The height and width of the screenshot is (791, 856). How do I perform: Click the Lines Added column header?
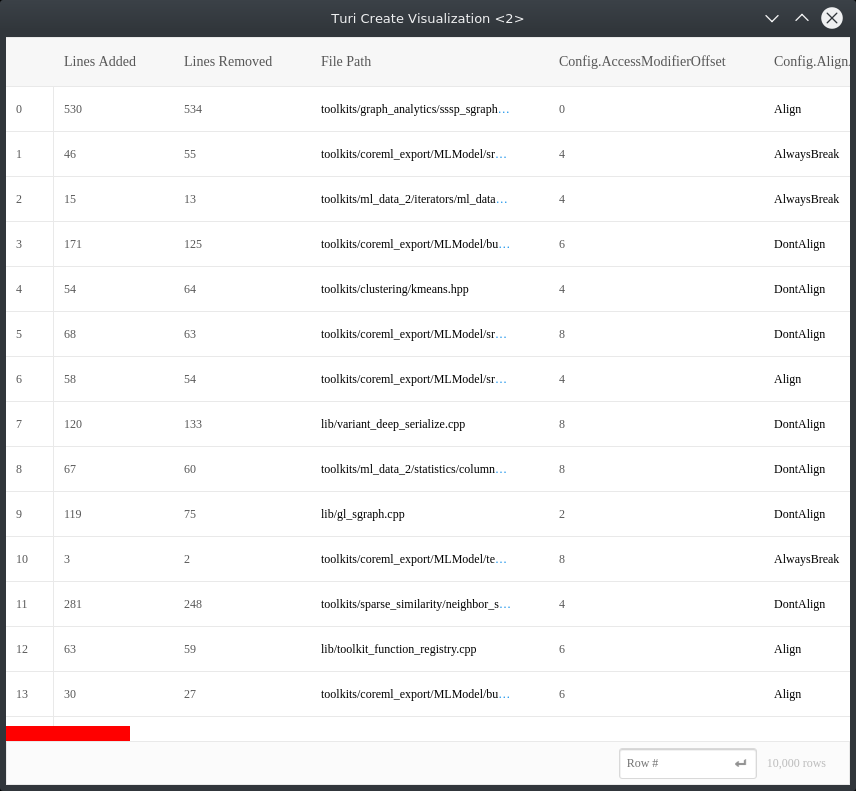100,61
